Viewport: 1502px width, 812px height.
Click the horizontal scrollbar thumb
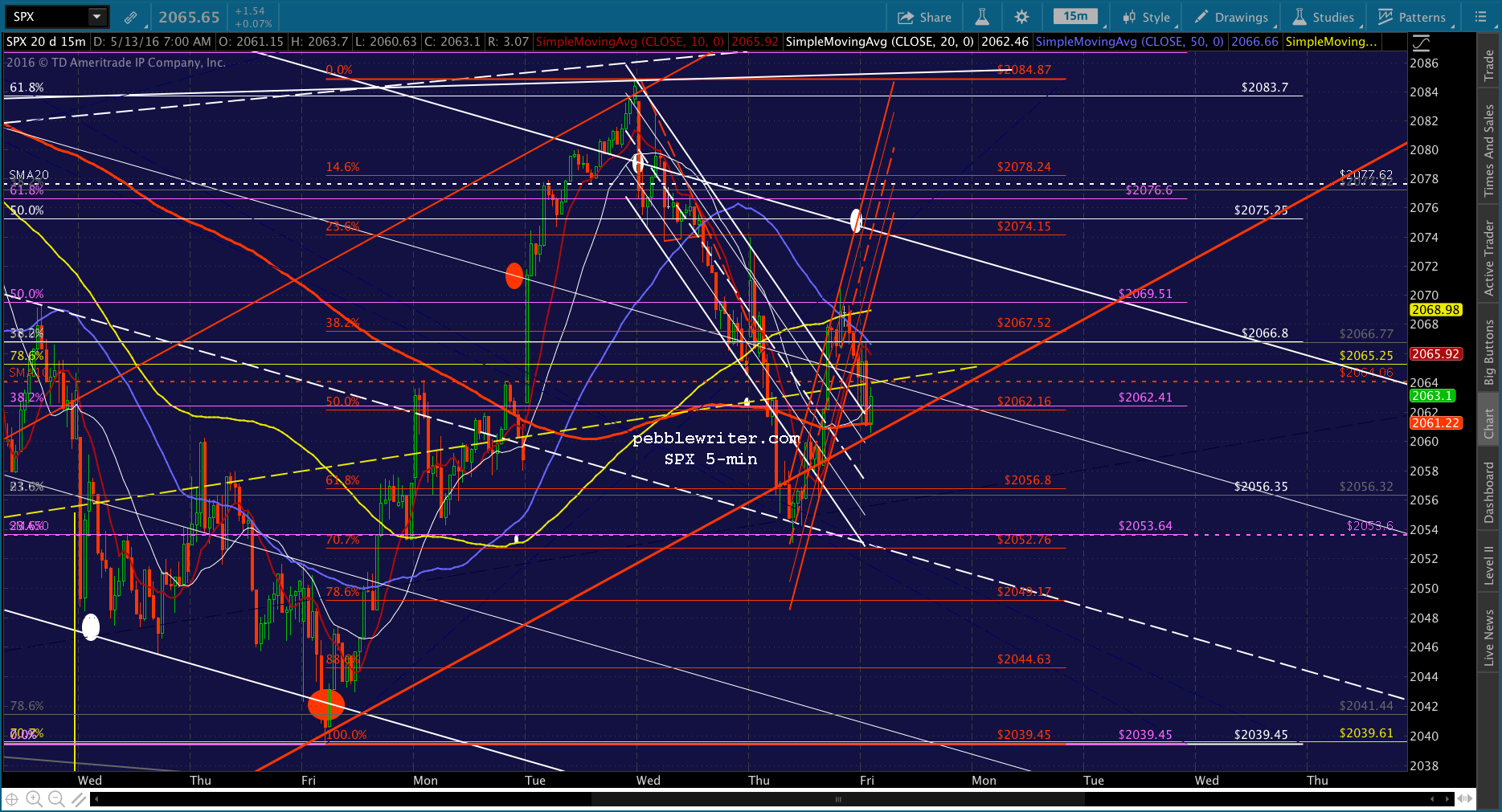(837, 799)
